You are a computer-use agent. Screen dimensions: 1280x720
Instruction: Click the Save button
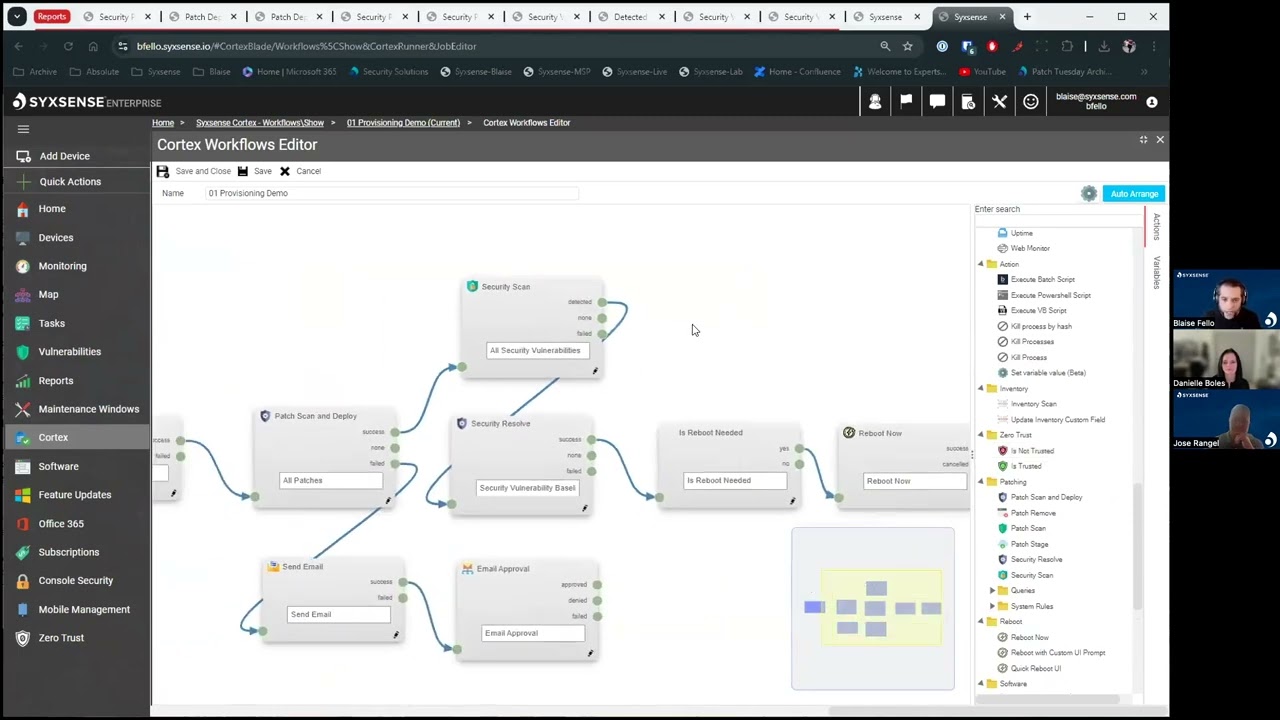click(254, 171)
